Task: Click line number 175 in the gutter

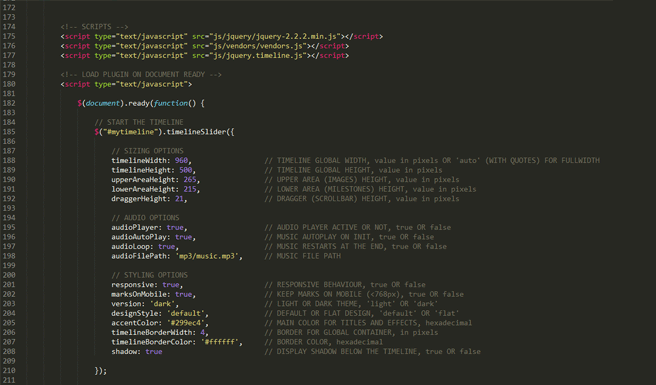Action: pyautogui.click(x=9, y=36)
